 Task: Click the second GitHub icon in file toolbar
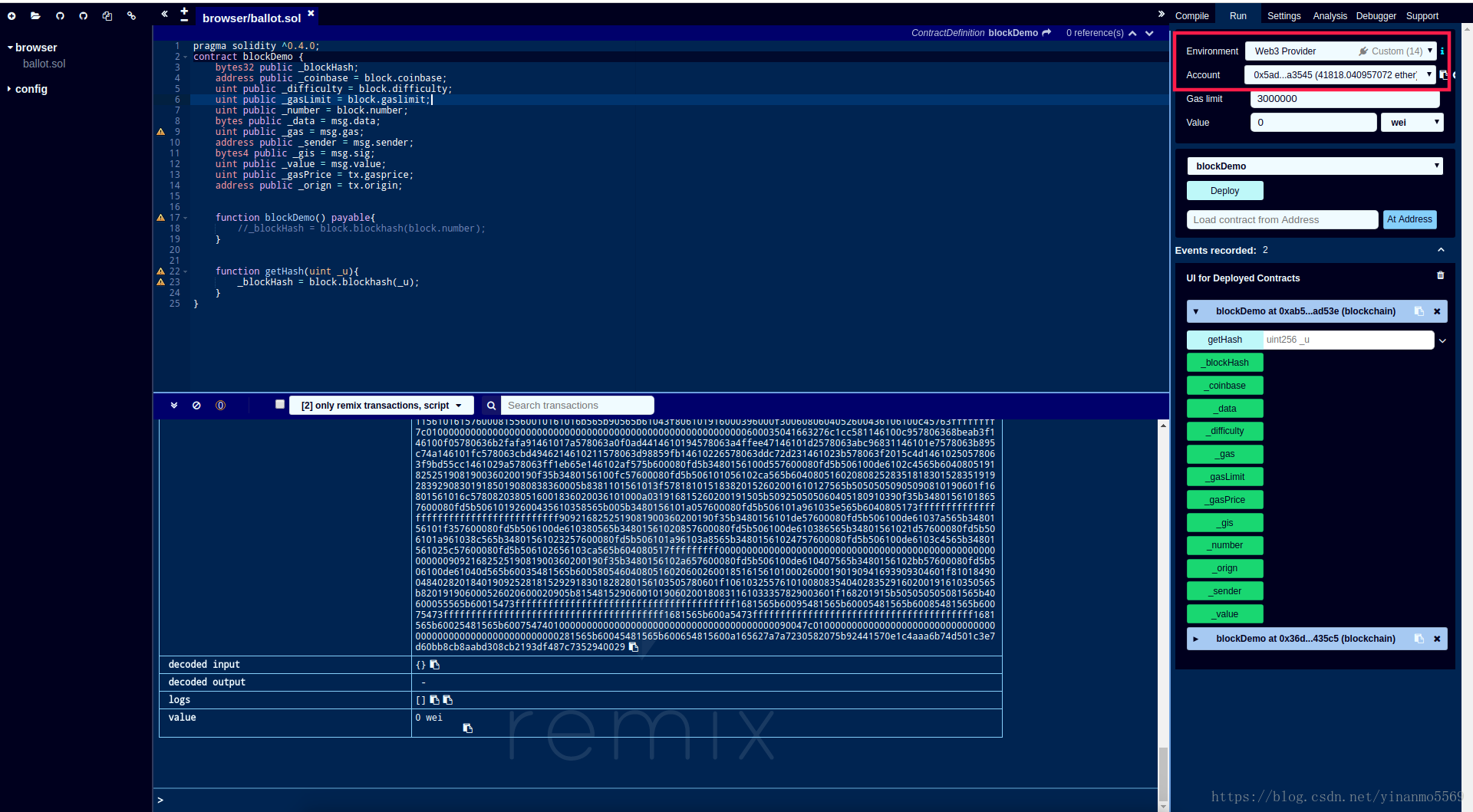84,15
